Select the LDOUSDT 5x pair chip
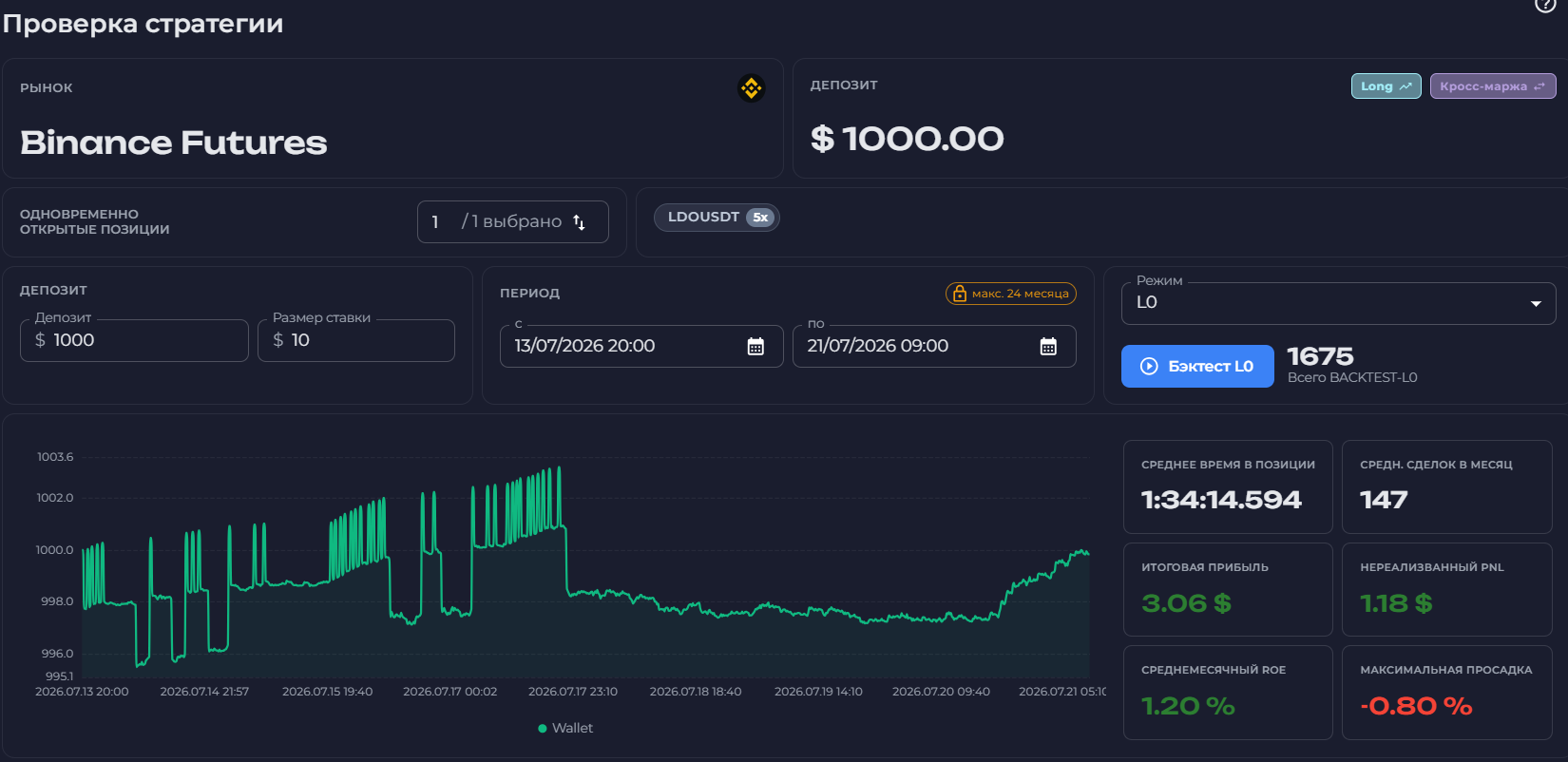 tap(717, 218)
